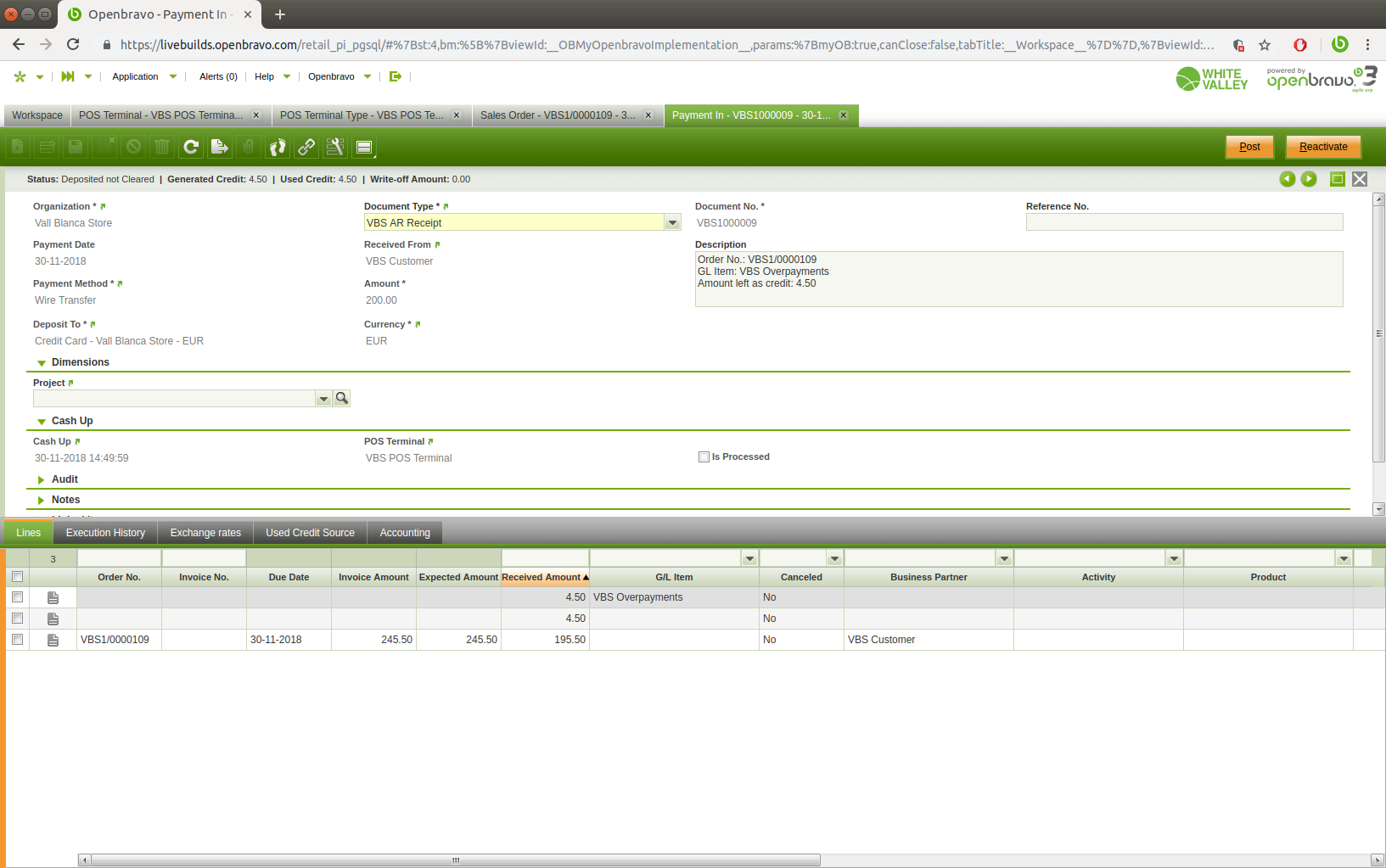1386x868 pixels.
Task: Open the Activity filter dropdown
Action: 1174,558
